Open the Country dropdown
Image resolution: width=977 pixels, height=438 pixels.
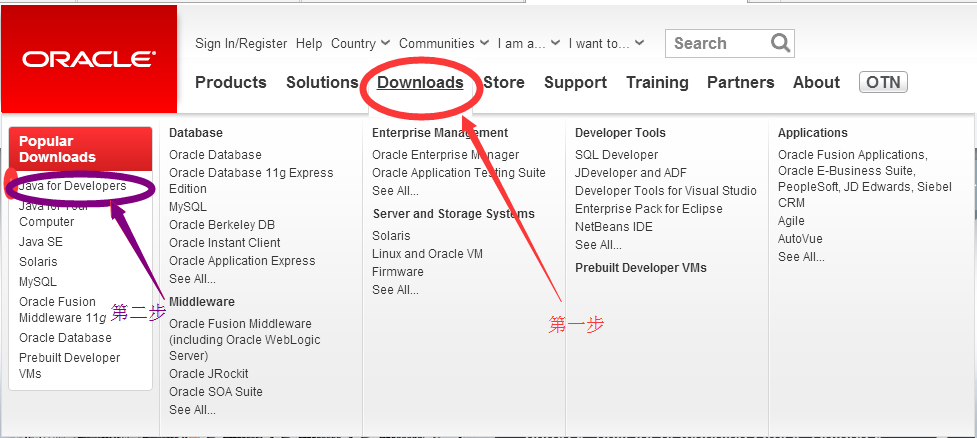[x=360, y=44]
